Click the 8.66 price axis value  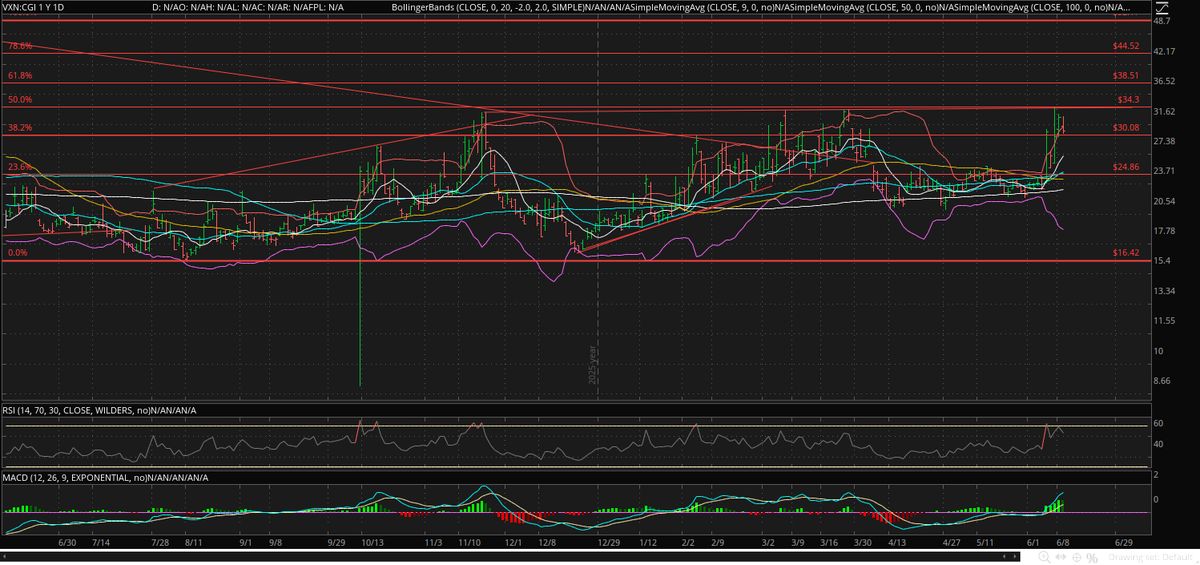pos(1162,381)
